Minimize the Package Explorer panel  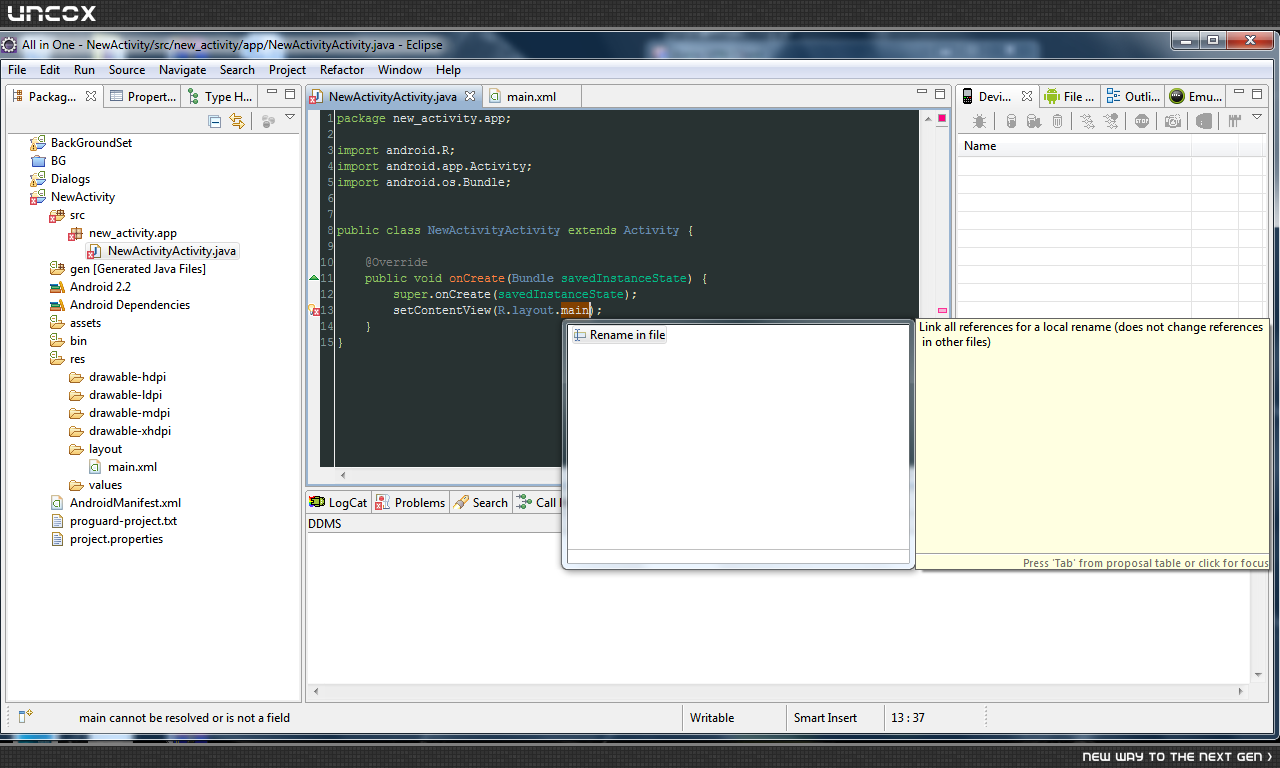click(x=272, y=93)
